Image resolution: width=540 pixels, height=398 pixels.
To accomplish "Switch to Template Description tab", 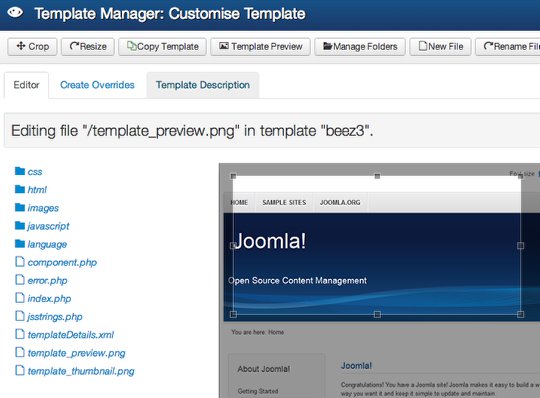I will 203,85.
